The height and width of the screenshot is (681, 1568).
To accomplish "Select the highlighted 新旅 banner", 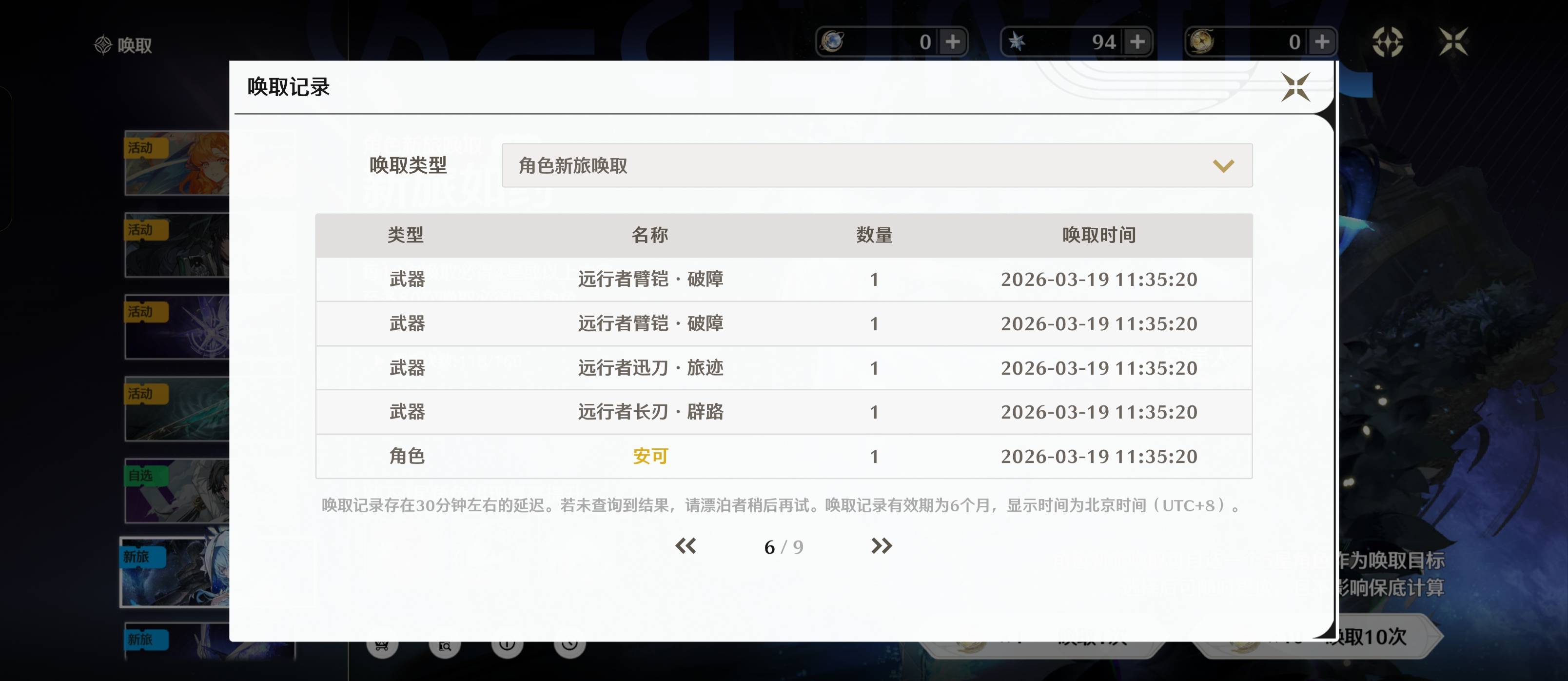I will coord(176,573).
